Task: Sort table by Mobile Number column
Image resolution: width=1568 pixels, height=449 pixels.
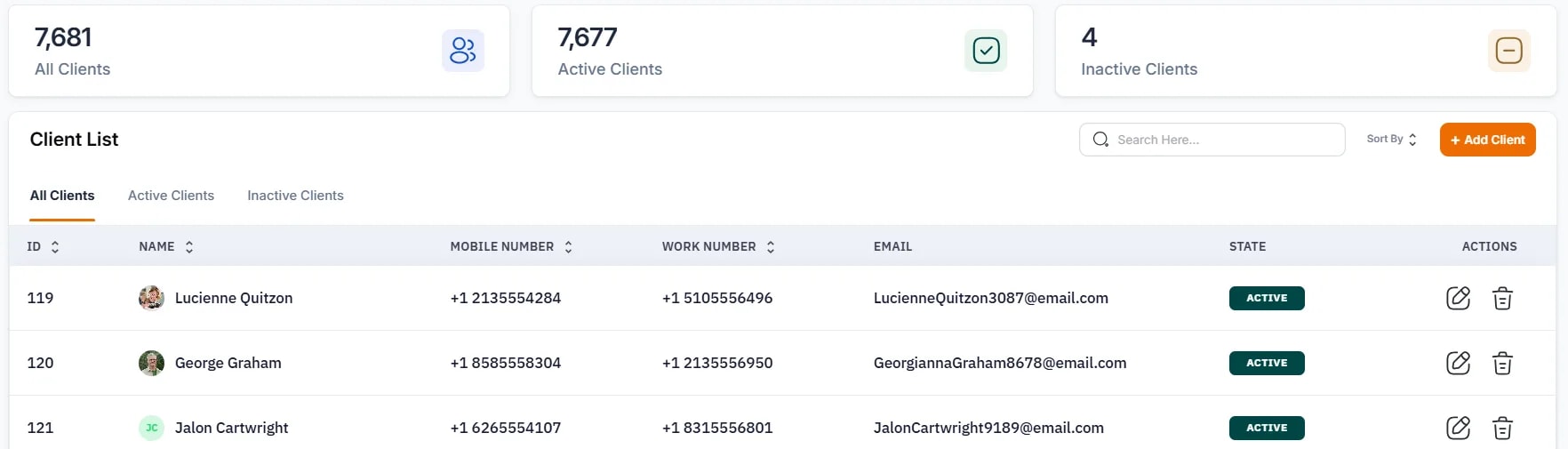Action: [x=568, y=247]
